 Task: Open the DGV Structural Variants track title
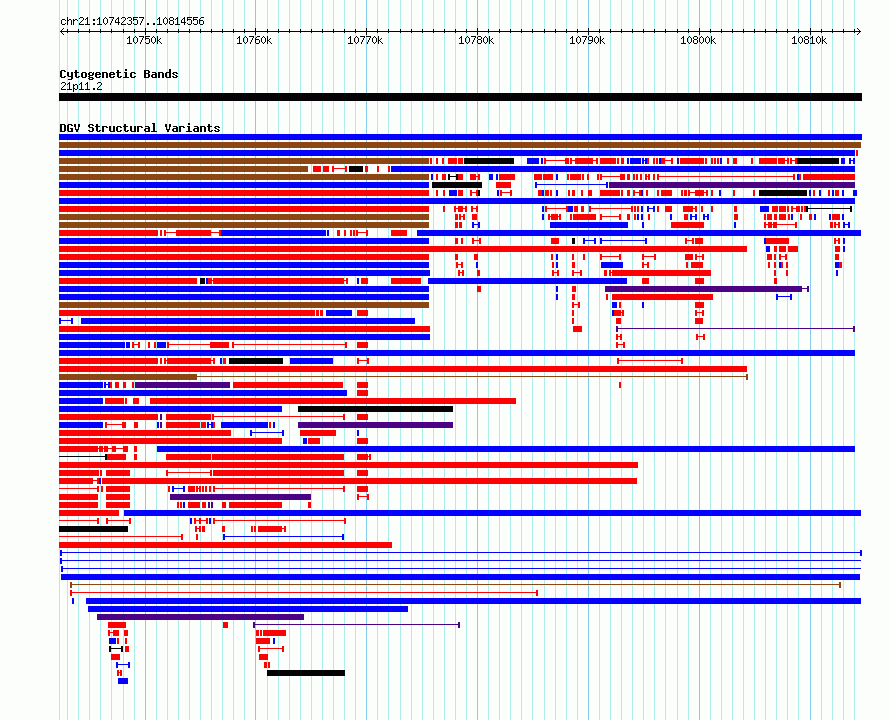pos(140,128)
